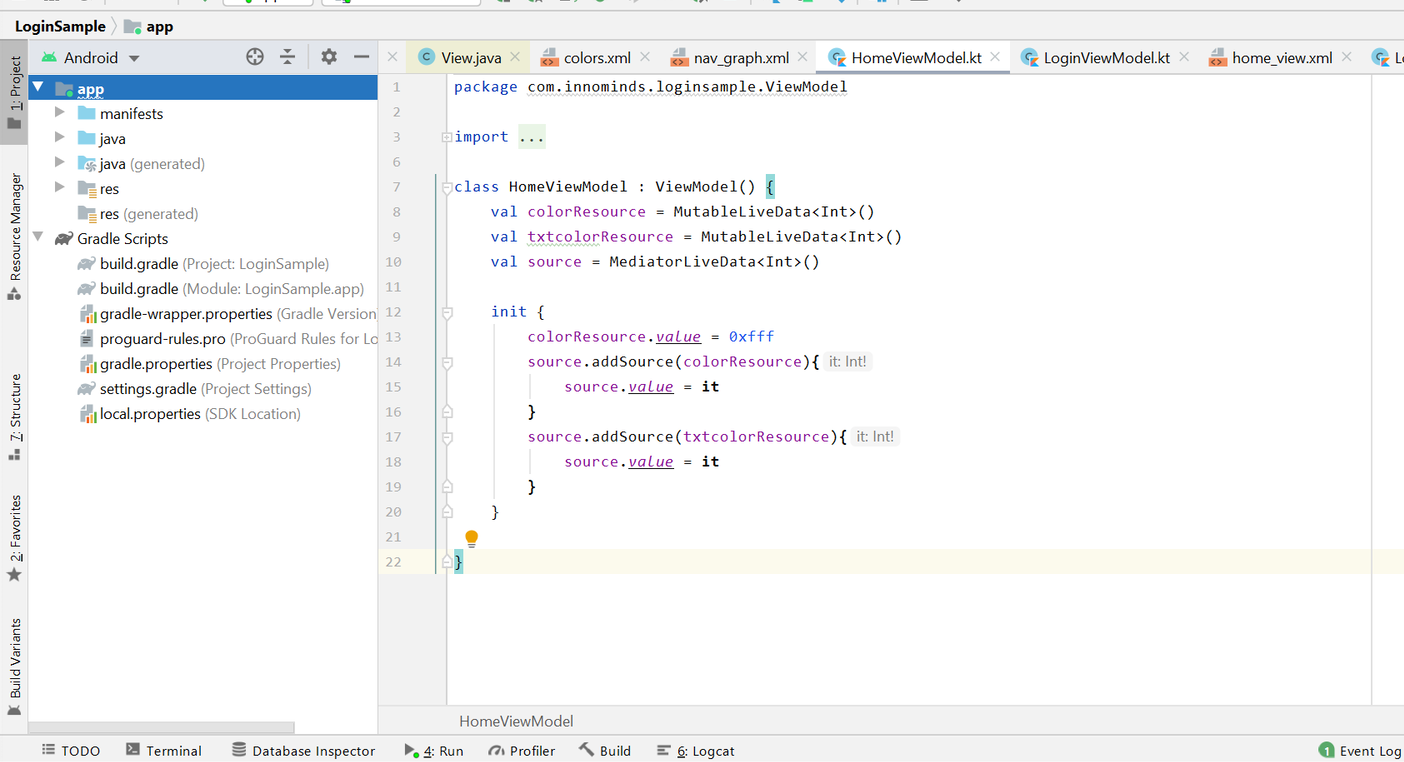
Task: Switch to the LoginViewModel.kt tab
Action: (x=1105, y=57)
